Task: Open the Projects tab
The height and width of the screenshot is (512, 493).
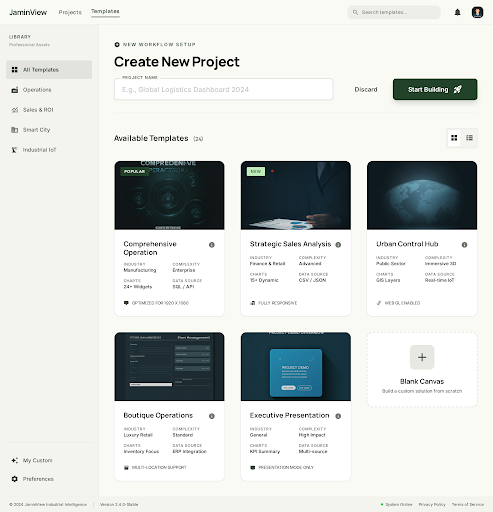Action: (x=70, y=12)
